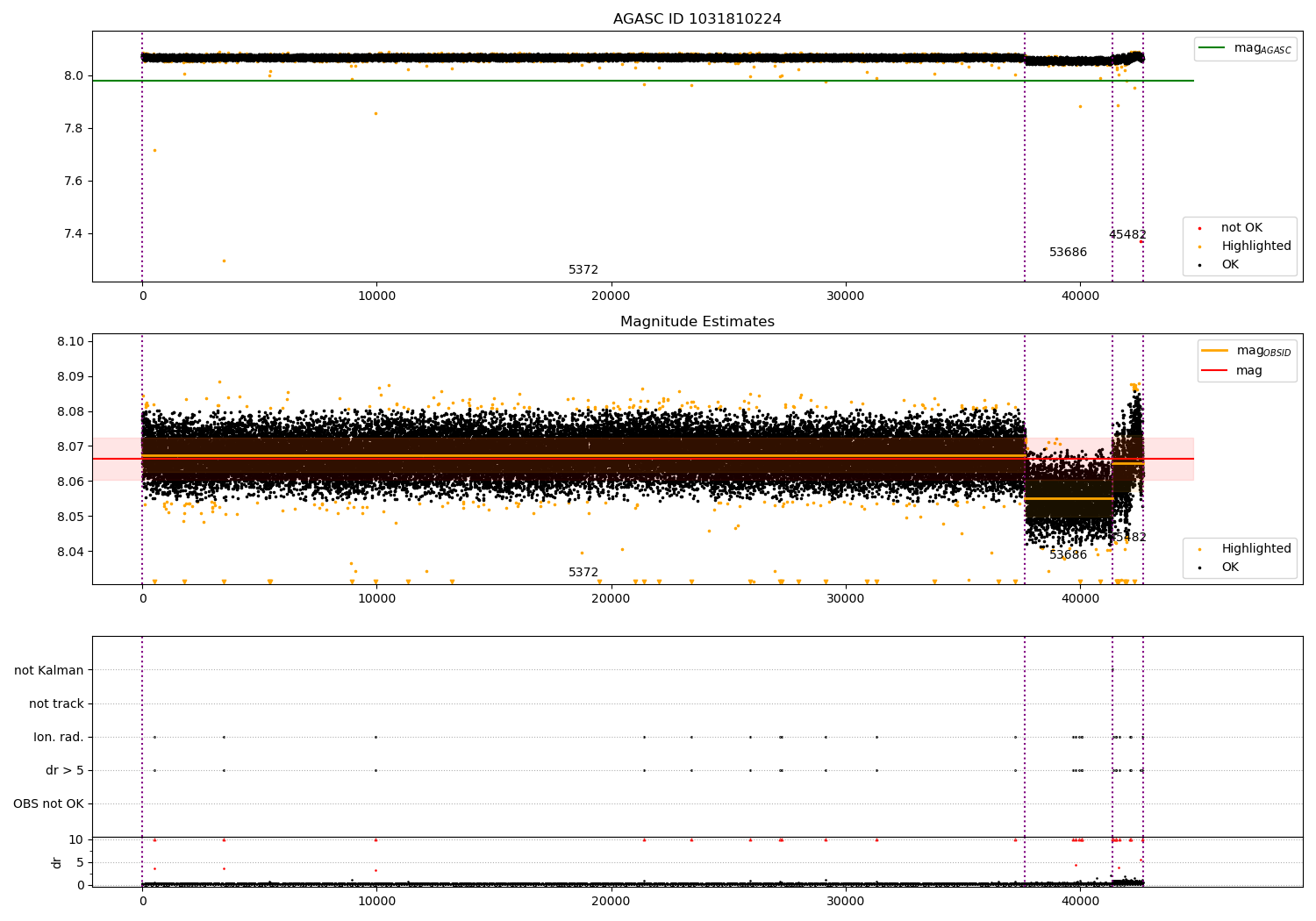1316x921 pixels.
Task: Click the 5372 observation label in top plot
Action: tap(583, 270)
